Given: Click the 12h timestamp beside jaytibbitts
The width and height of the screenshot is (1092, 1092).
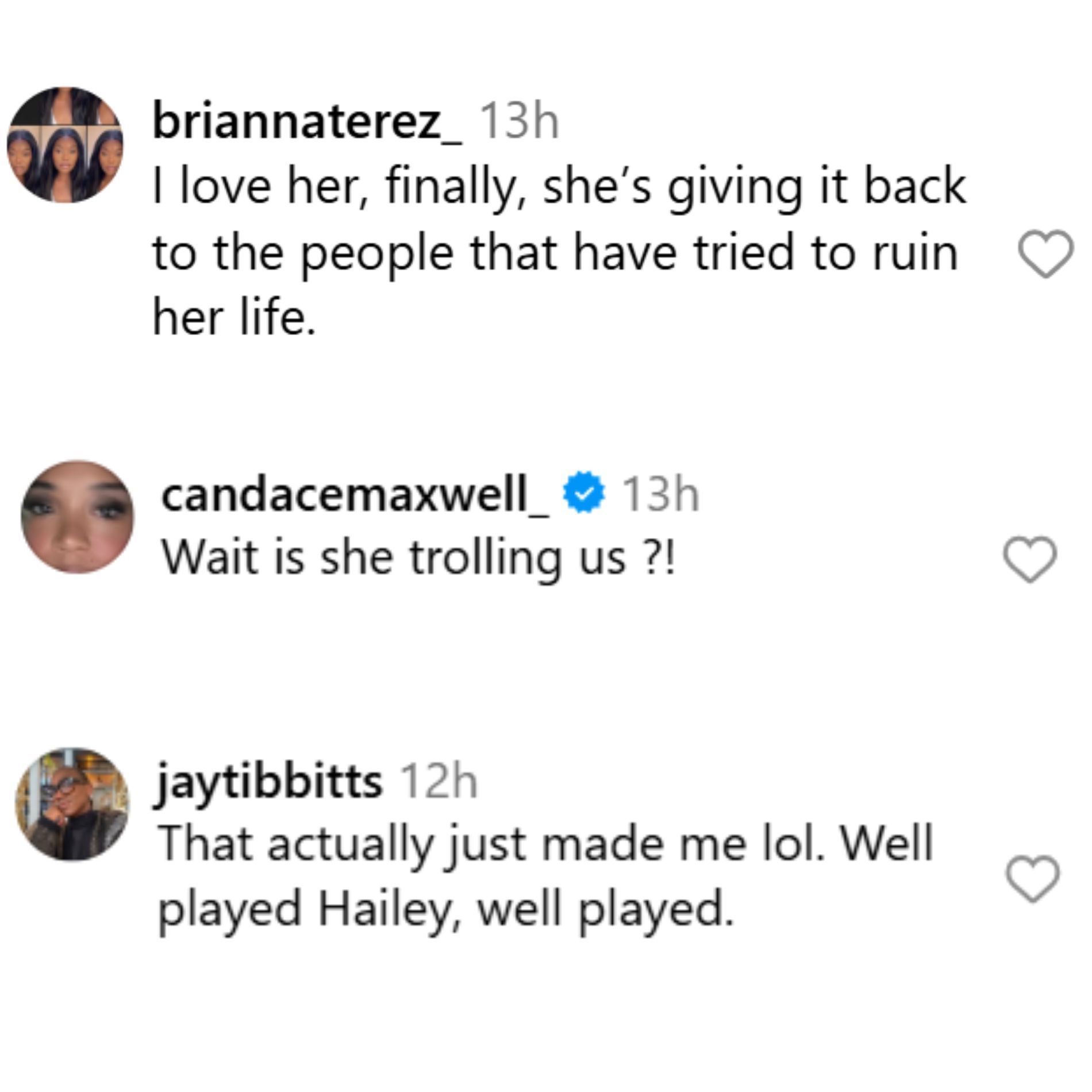Looking at the screenshot, I should (x=438, y=782).
